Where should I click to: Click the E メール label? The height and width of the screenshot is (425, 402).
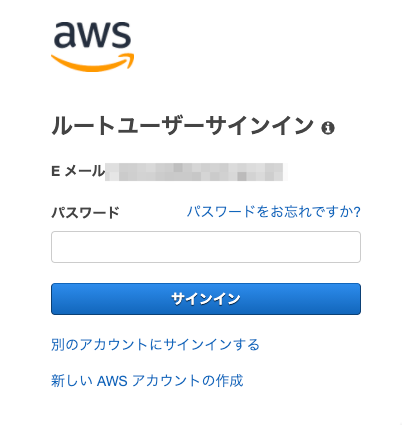pyautogui.click(x=78, y=171)
